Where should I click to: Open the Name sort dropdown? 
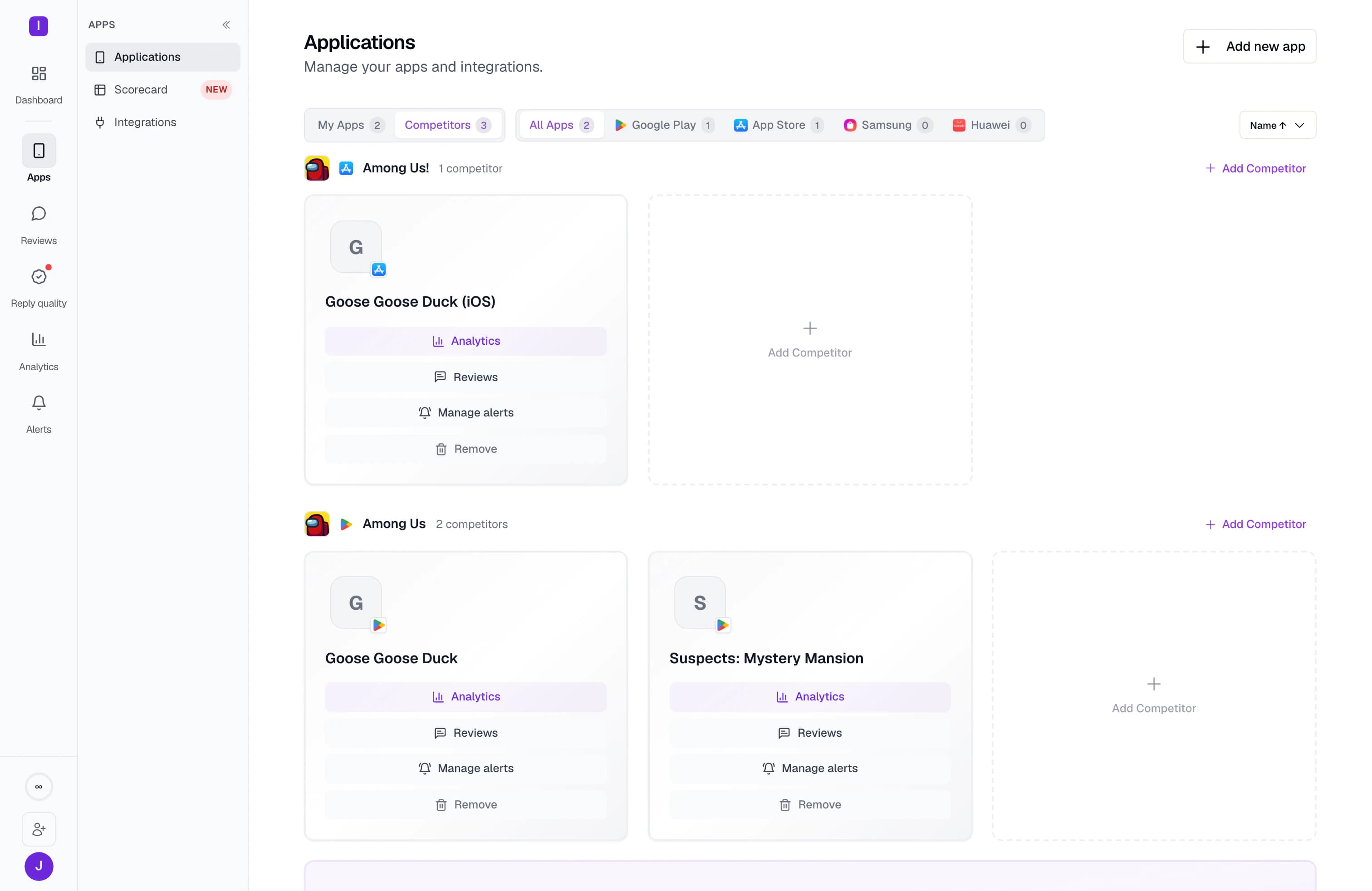1278,125
